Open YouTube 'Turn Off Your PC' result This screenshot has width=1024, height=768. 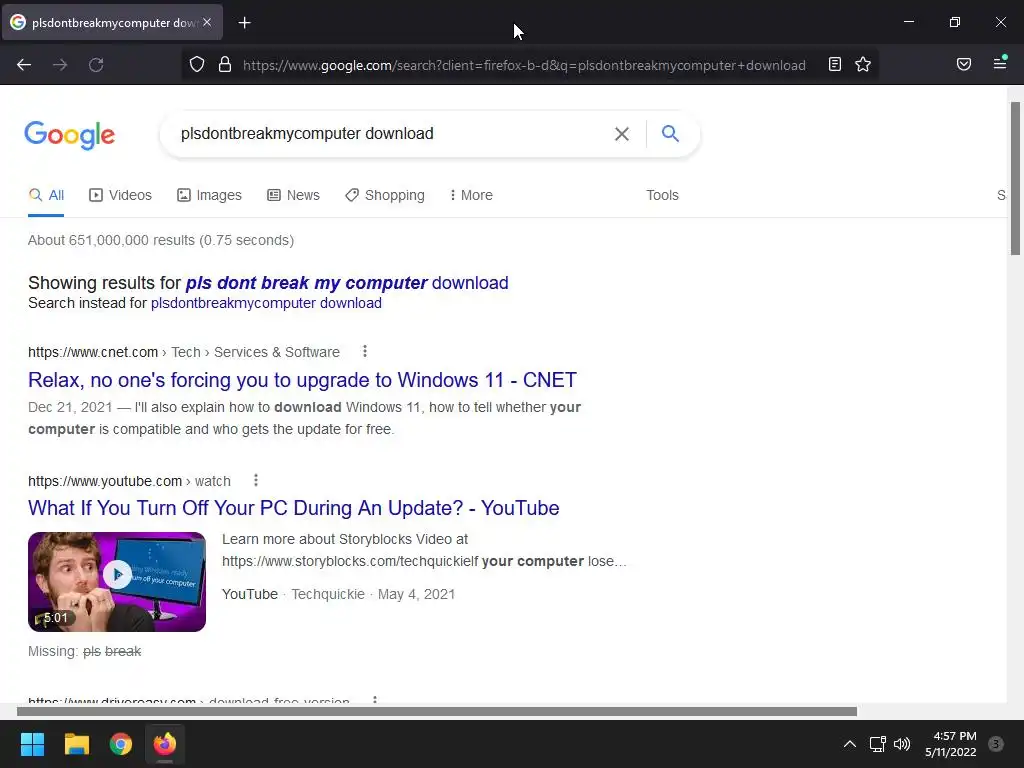(x=293, y=508)
